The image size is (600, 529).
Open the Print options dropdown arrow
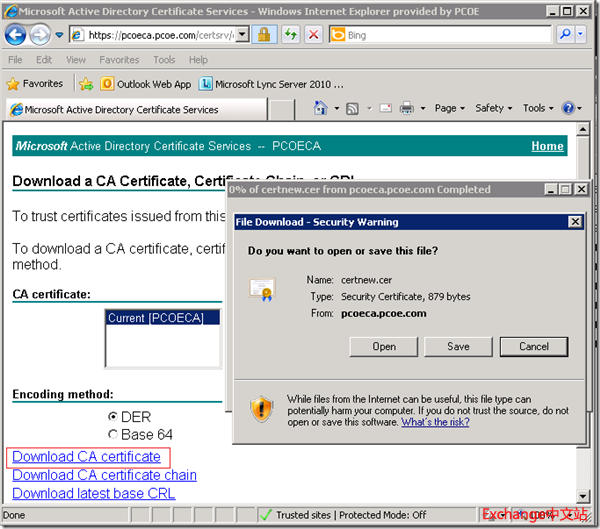(423, 109)
